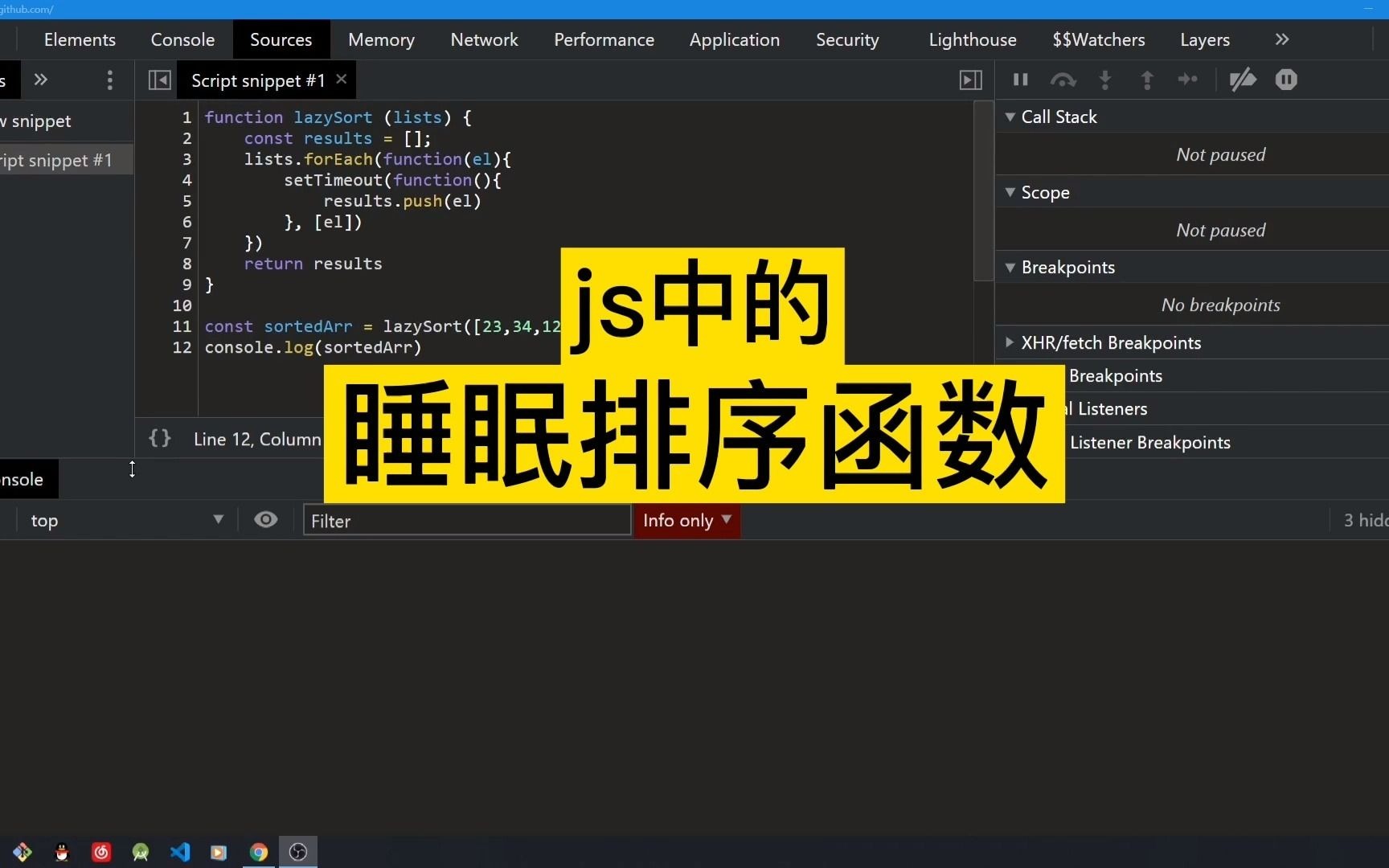Screen dimensions: 1389x868
Task: Toggle the eye icon to create a live expression
Action: pyautogui.click(x=266, y=520)
